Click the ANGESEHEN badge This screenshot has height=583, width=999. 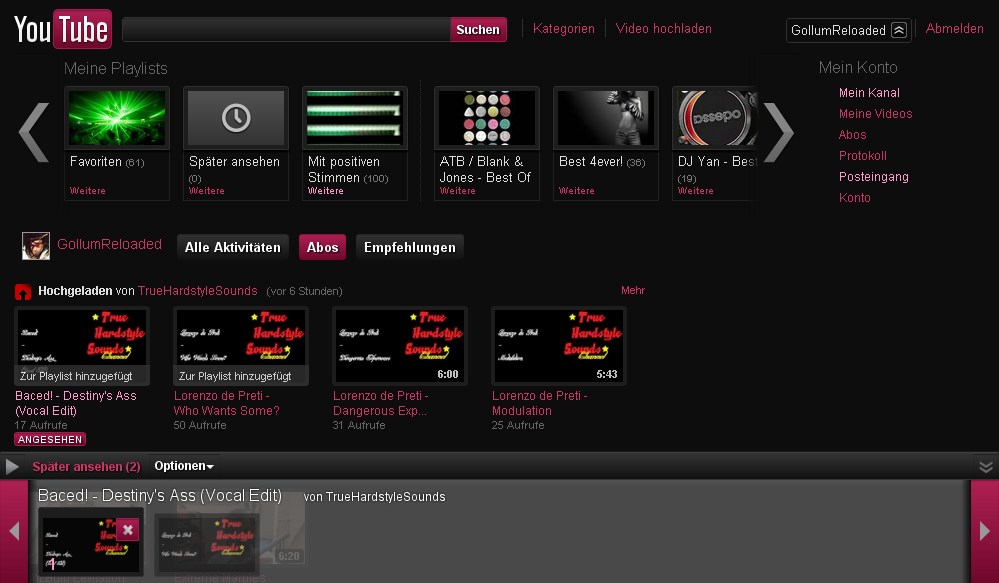pyautogui.click(x=50, y=440)
